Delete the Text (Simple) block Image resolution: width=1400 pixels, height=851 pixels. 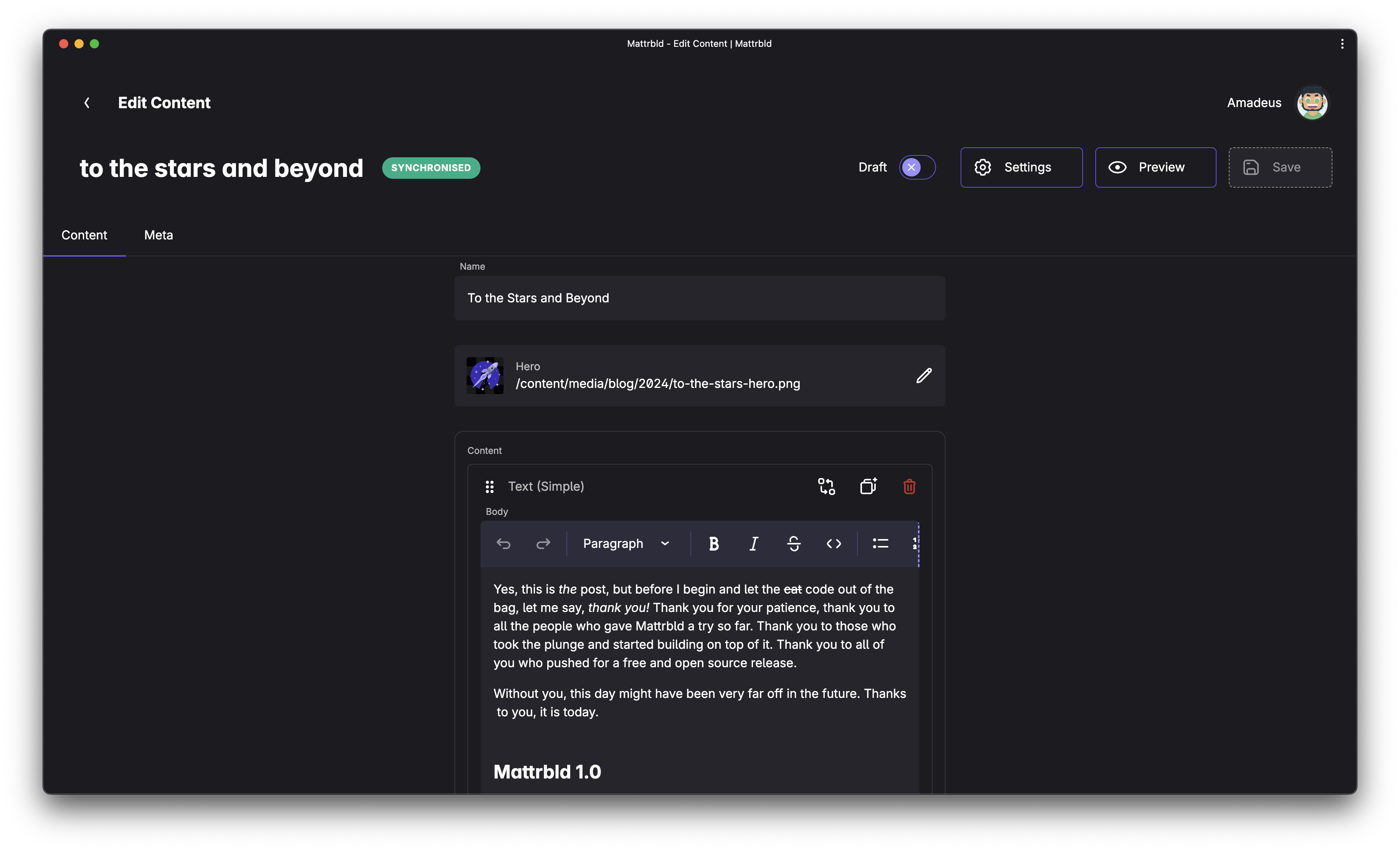click(909, 486)
